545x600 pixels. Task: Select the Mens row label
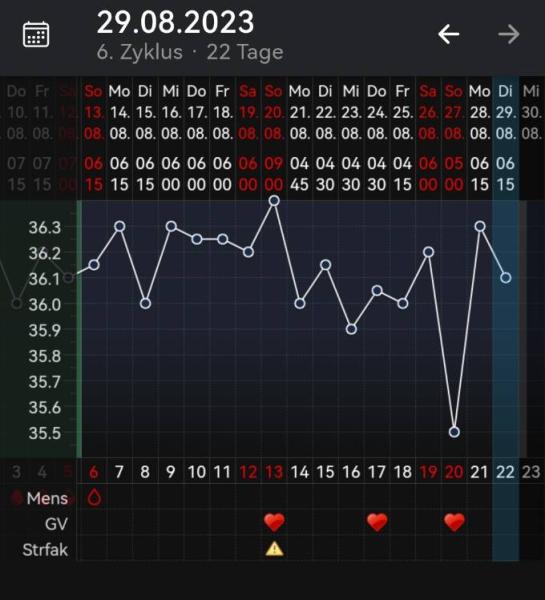47,499
